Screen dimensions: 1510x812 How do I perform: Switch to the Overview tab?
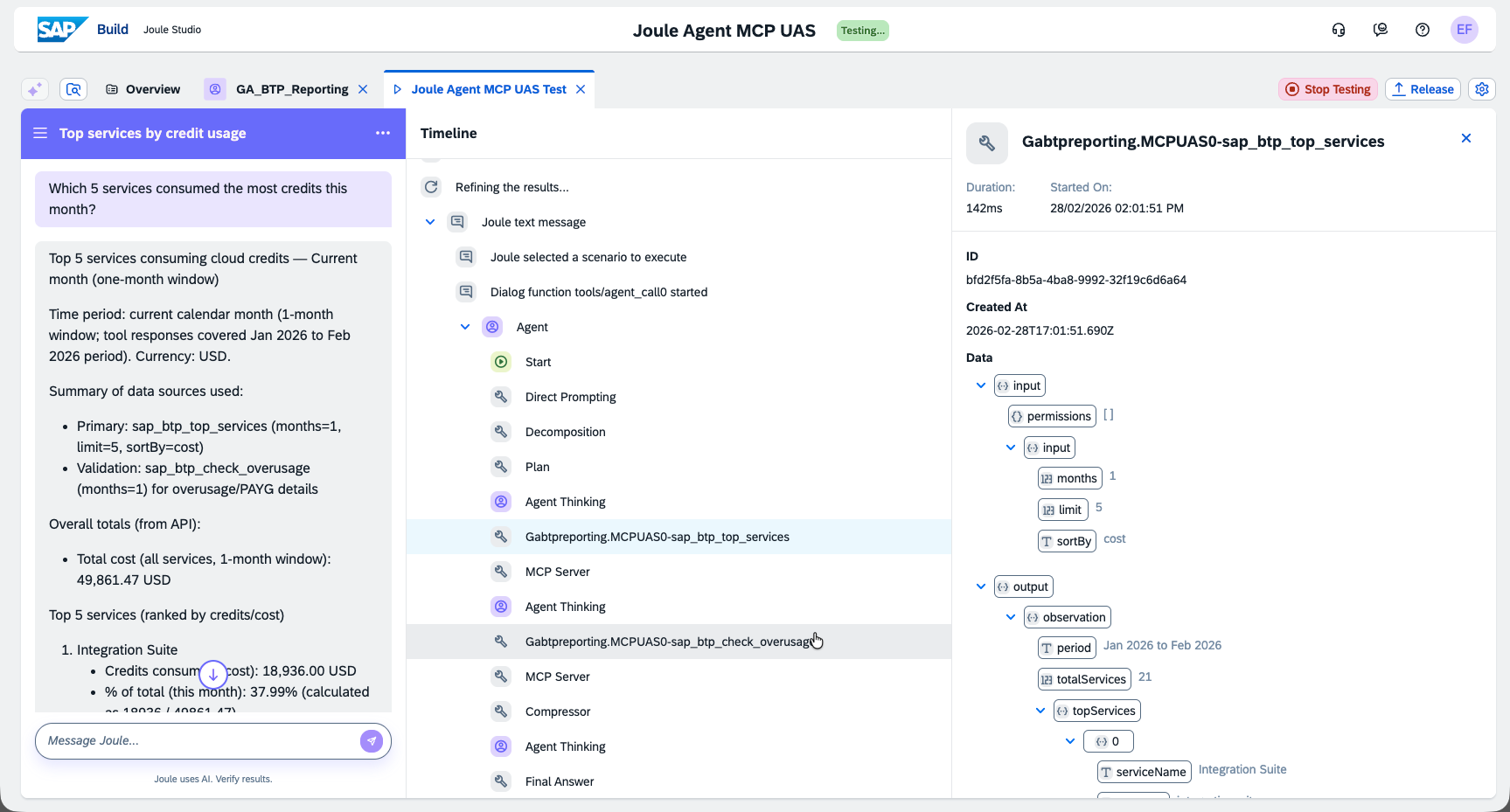pos(143,89)
